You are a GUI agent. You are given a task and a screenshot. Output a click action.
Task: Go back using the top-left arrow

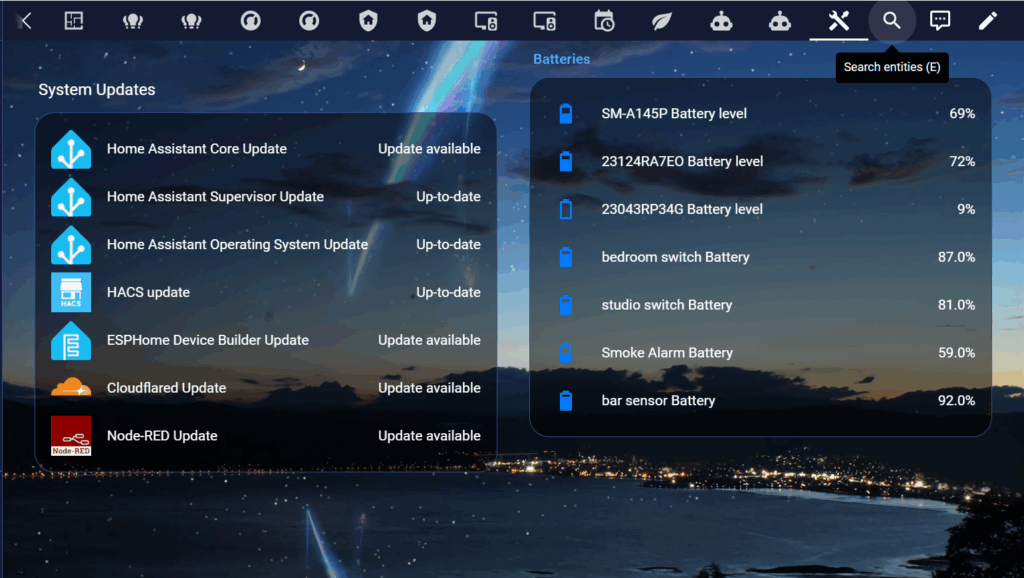click(x=25, y=21)
